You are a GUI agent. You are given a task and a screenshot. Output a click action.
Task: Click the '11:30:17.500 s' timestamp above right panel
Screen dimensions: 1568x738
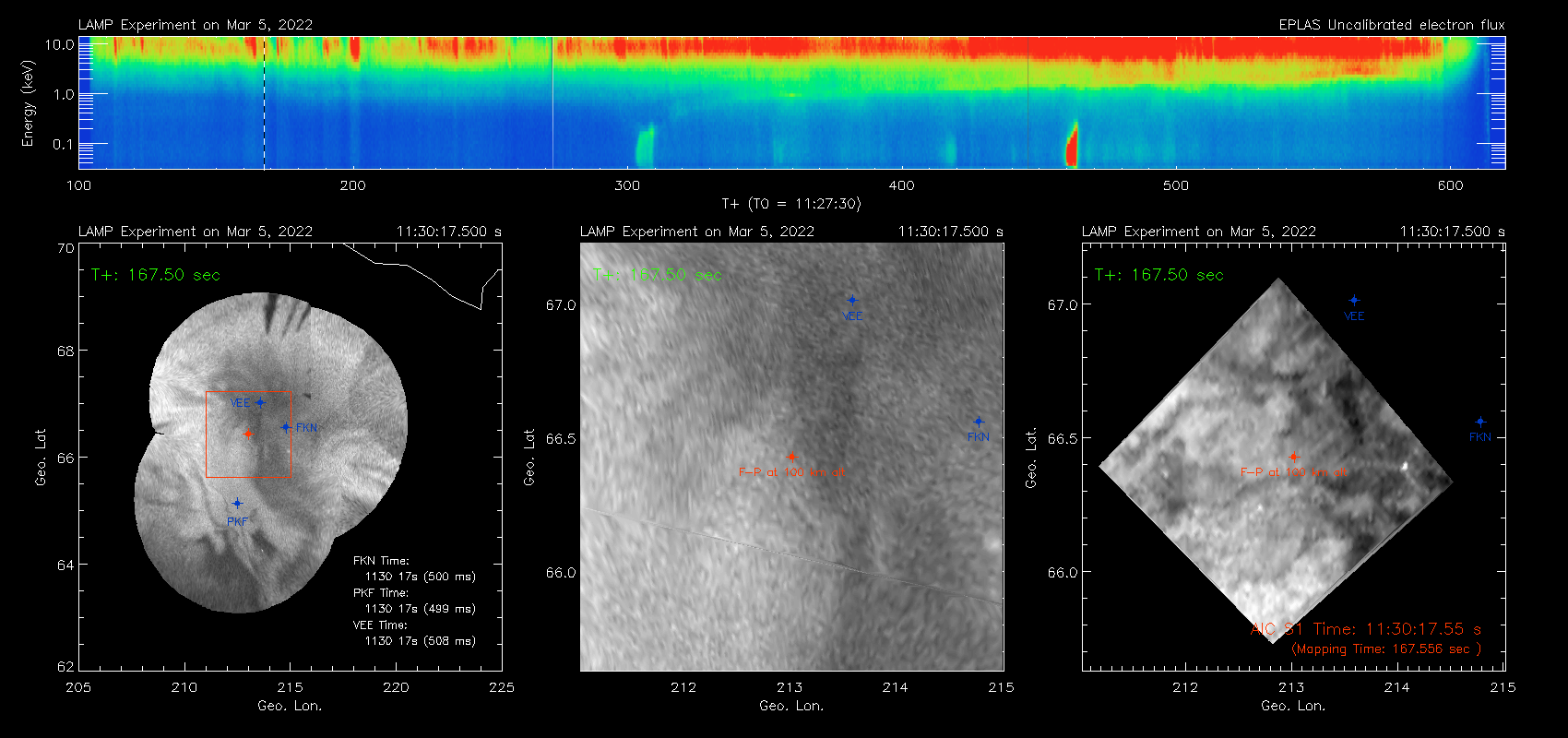1453,232
